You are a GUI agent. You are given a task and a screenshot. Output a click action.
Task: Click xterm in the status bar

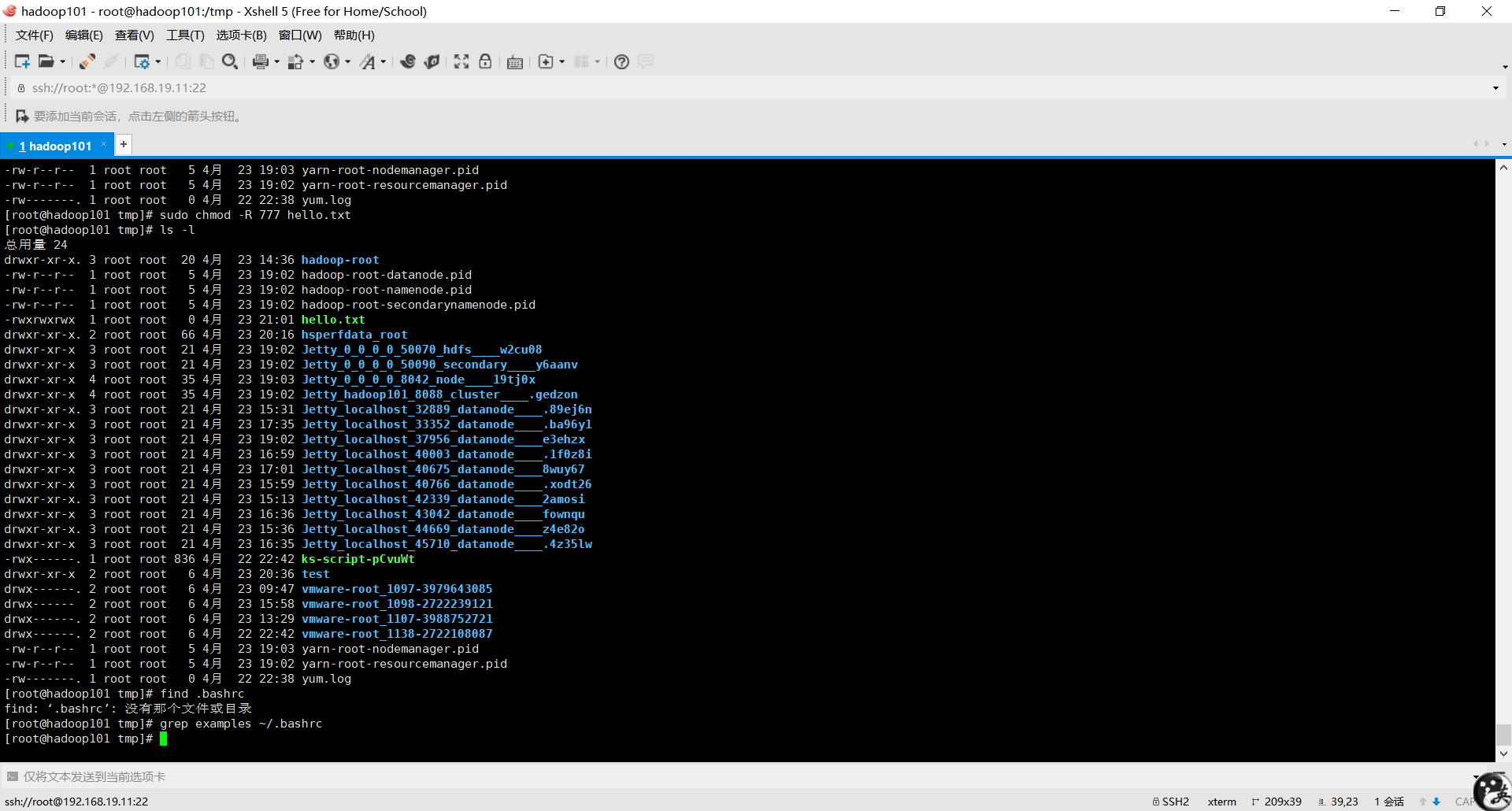point(1221,802)
